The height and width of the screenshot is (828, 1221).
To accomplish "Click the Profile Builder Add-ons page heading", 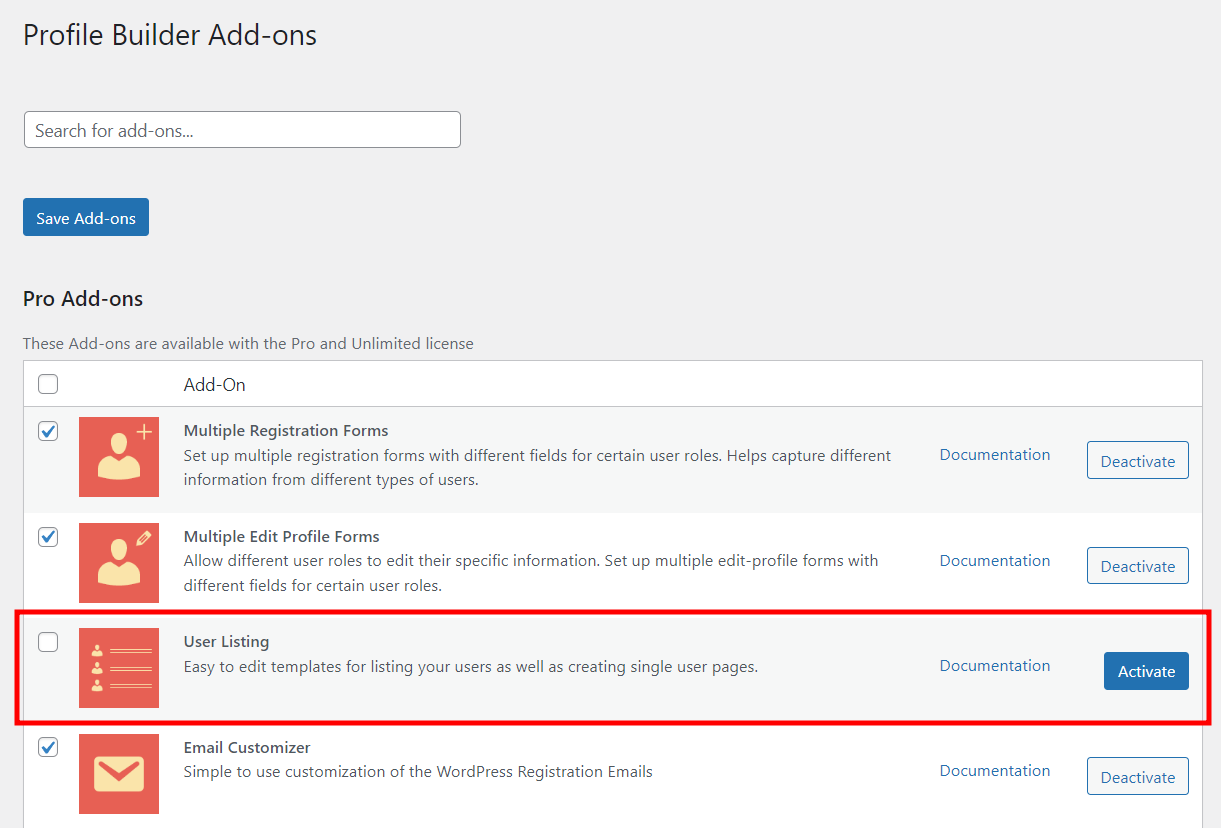I will 170,35.
